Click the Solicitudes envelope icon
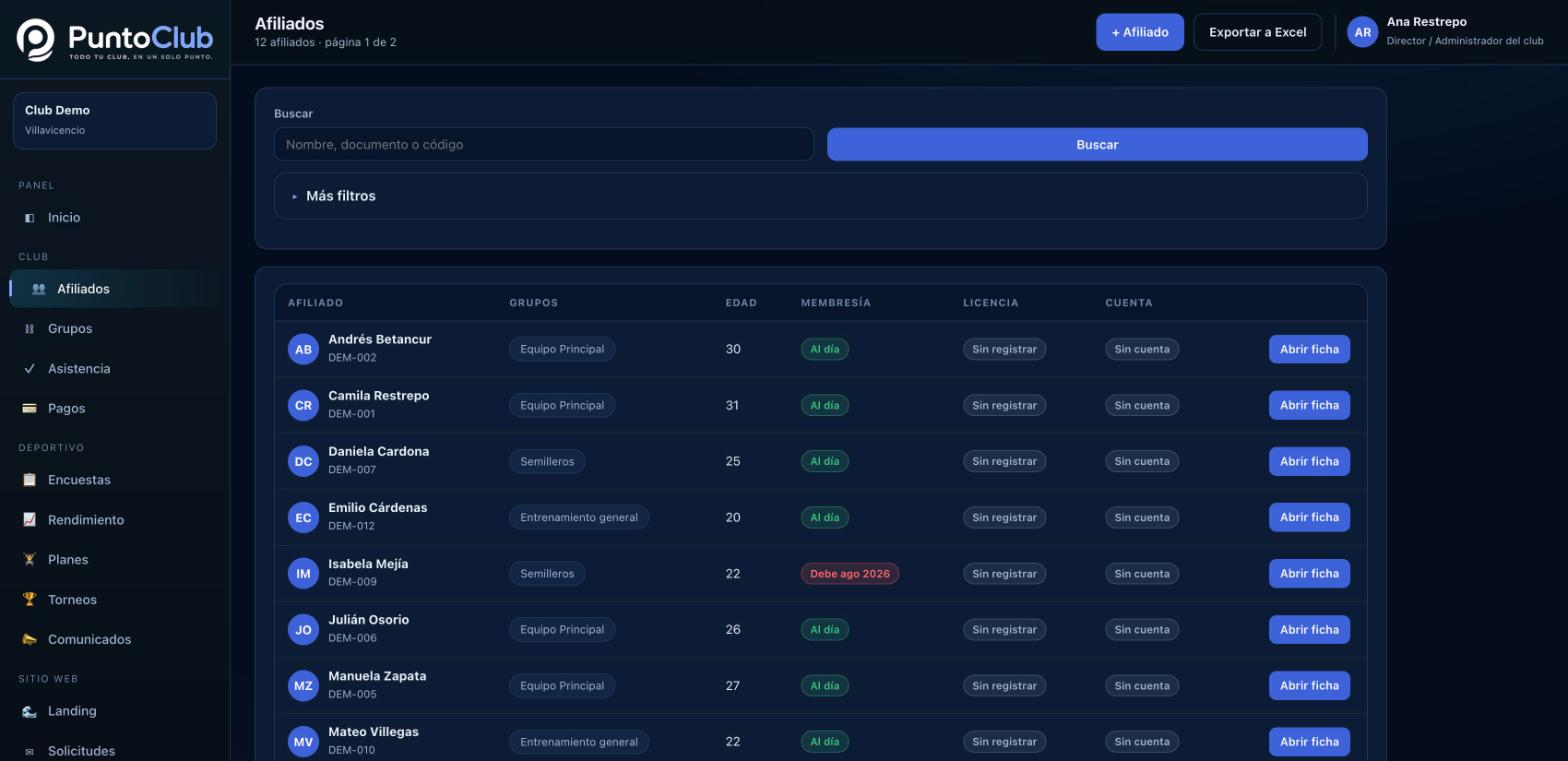Image resolution: width=1568 pixels, height=761 pixels. pyautogui.click(x=29, y=752)
